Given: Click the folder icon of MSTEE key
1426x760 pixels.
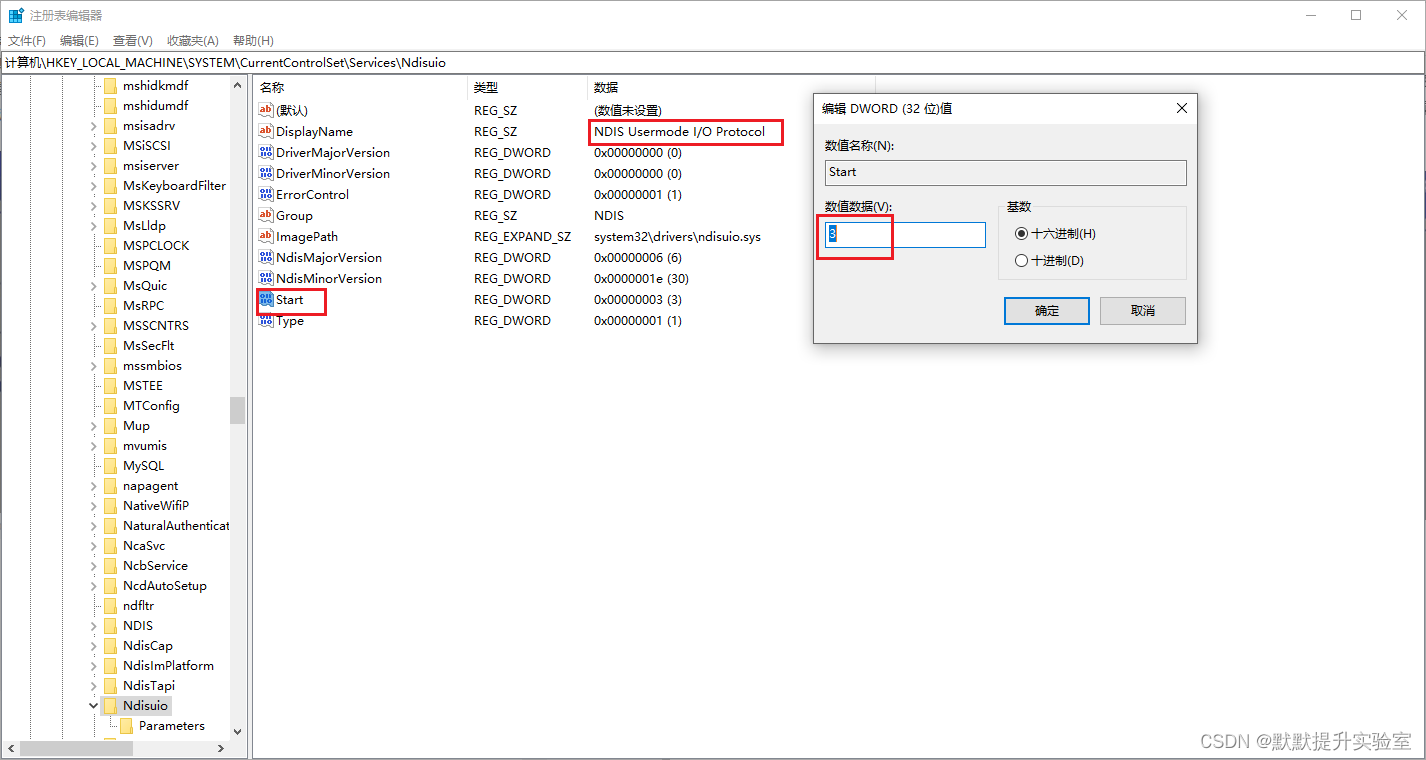Looking at the screenshot, I should 110,386.
